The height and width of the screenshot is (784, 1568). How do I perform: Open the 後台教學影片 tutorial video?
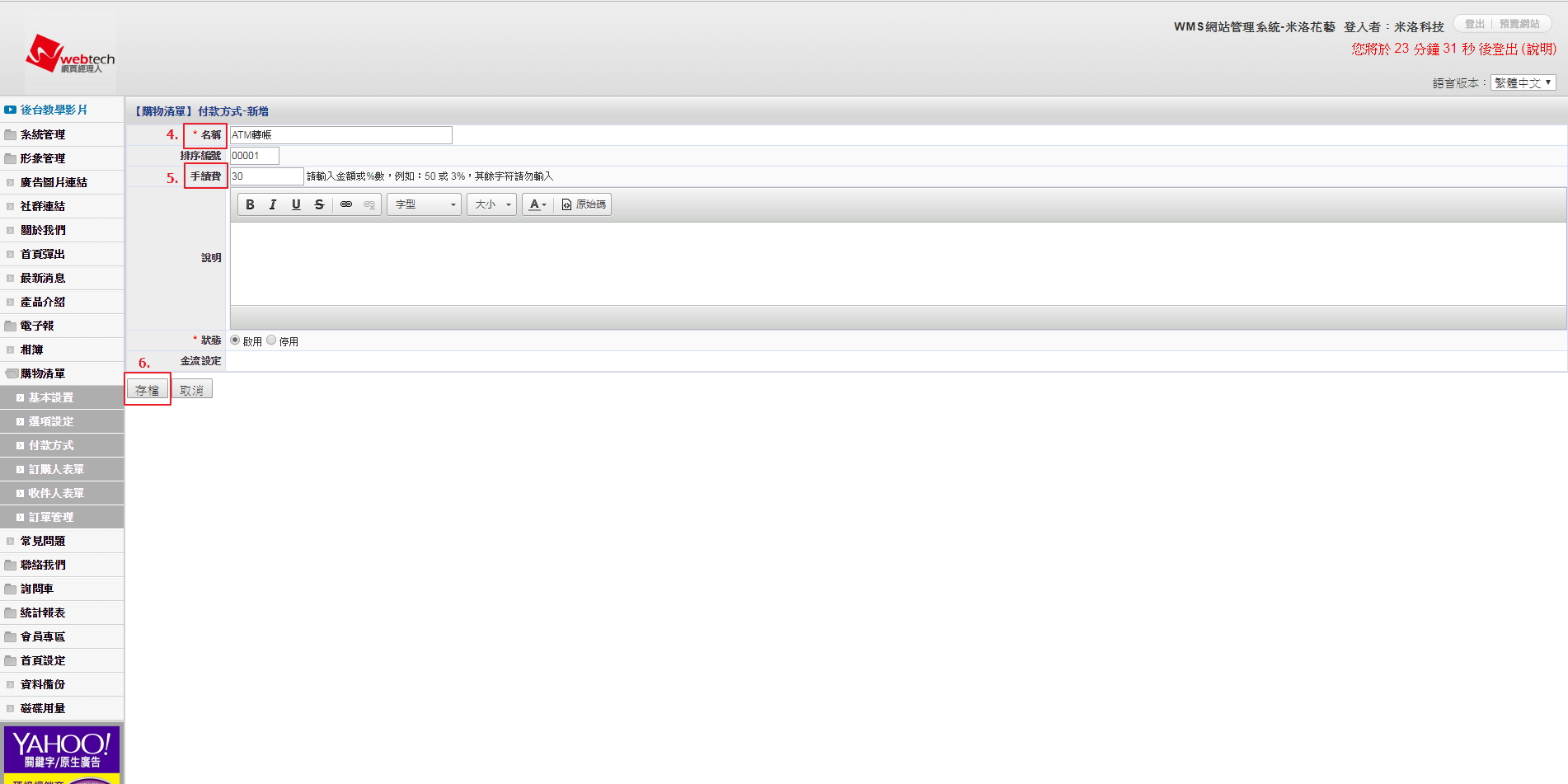(x=54, y=110)
